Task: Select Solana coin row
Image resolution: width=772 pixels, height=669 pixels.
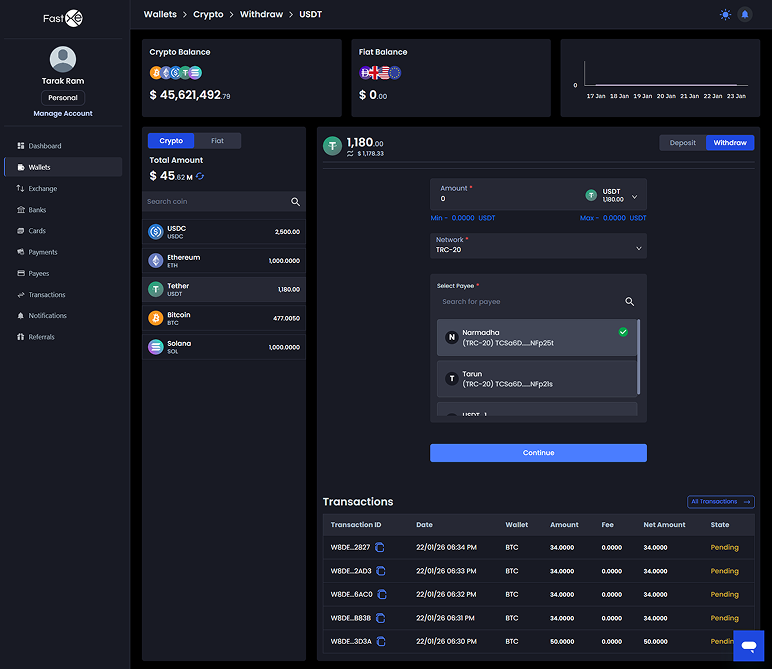Action: pyautogui.click(x=224, y=347)
